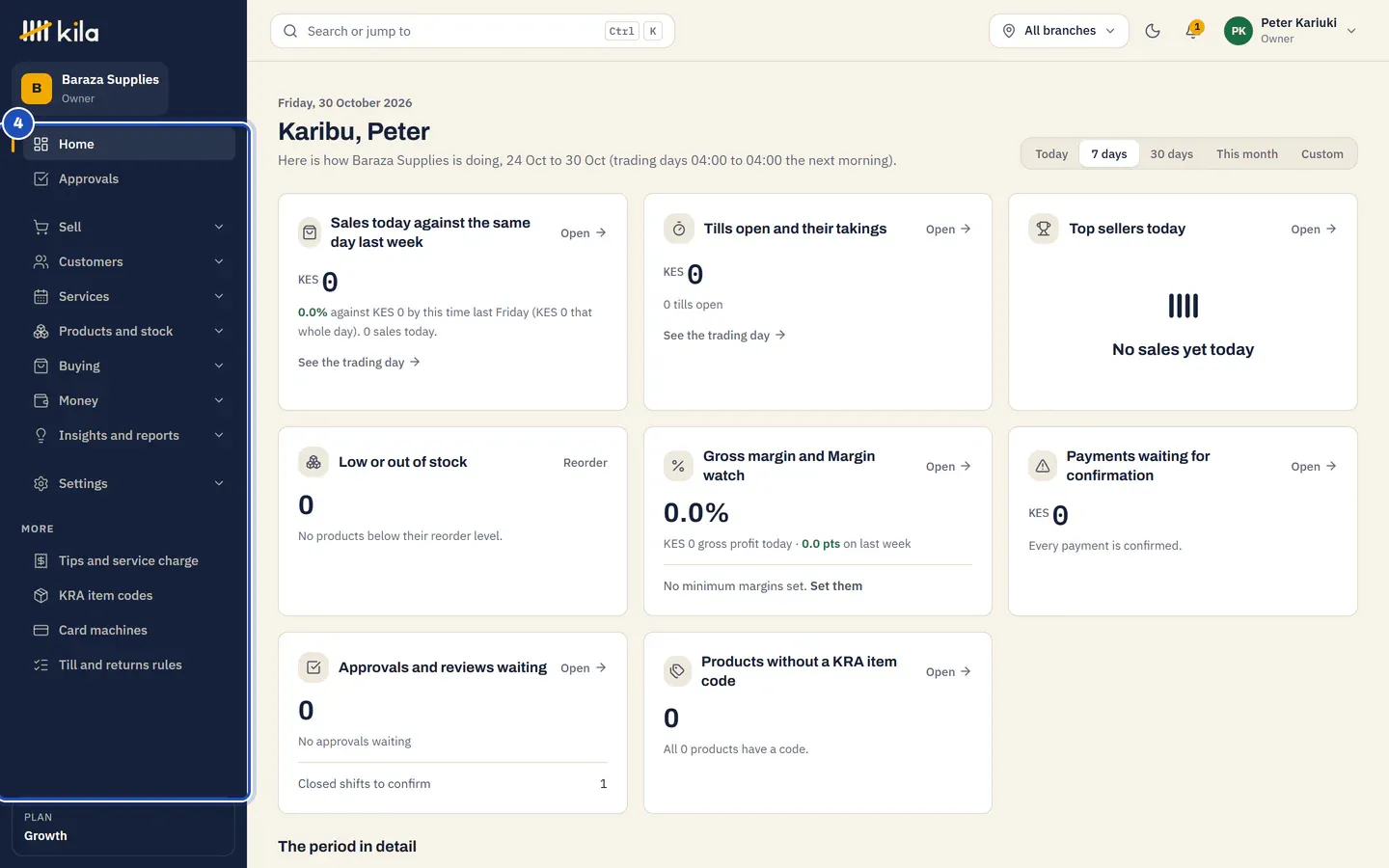Open Products without a KRA item code card
The image size is (1389, 868).
pos(948,672)
